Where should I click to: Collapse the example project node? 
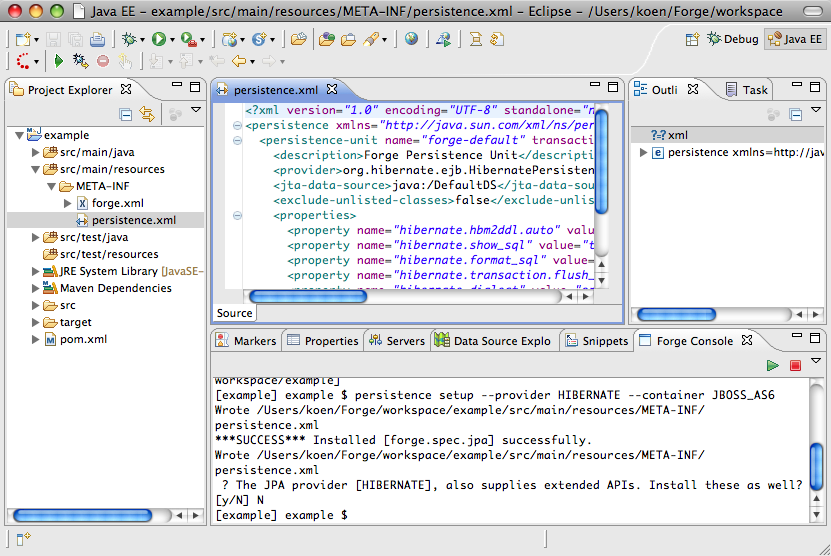click(x=20, y=135)
